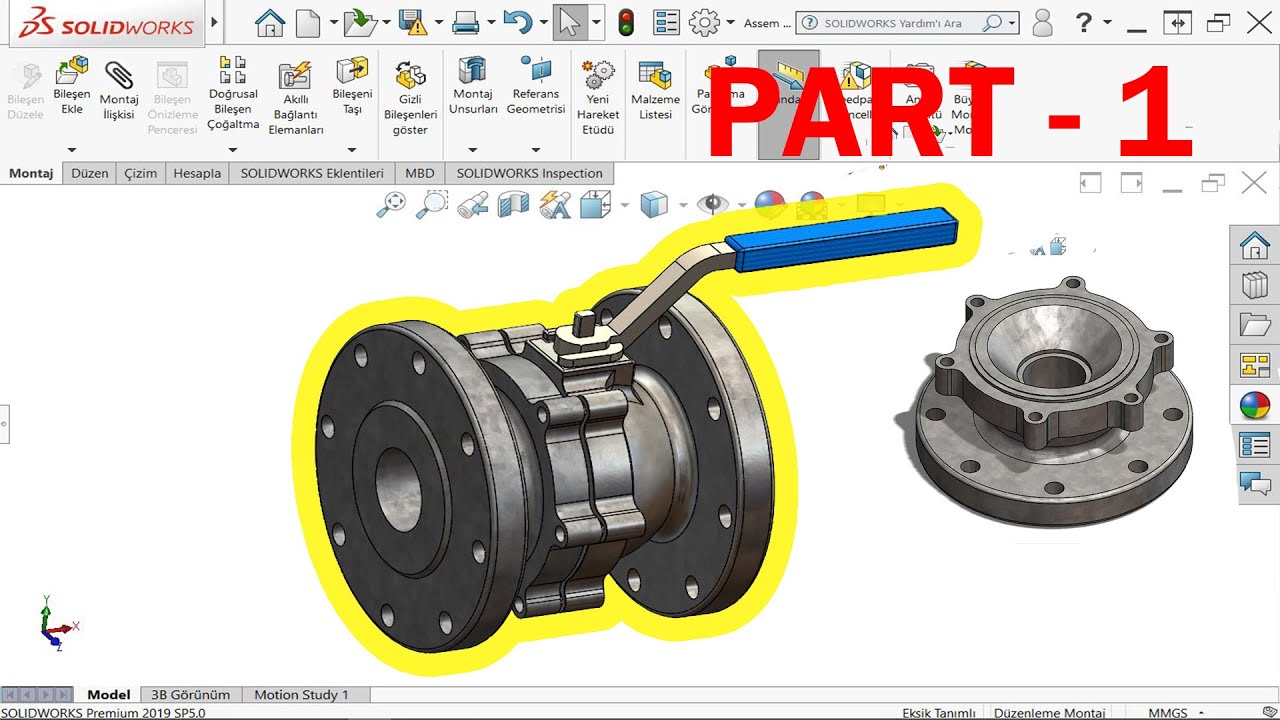Open Appearances sphere in task pane
The width and height of the screenshot is (1280, 720).
[1254, 405]
